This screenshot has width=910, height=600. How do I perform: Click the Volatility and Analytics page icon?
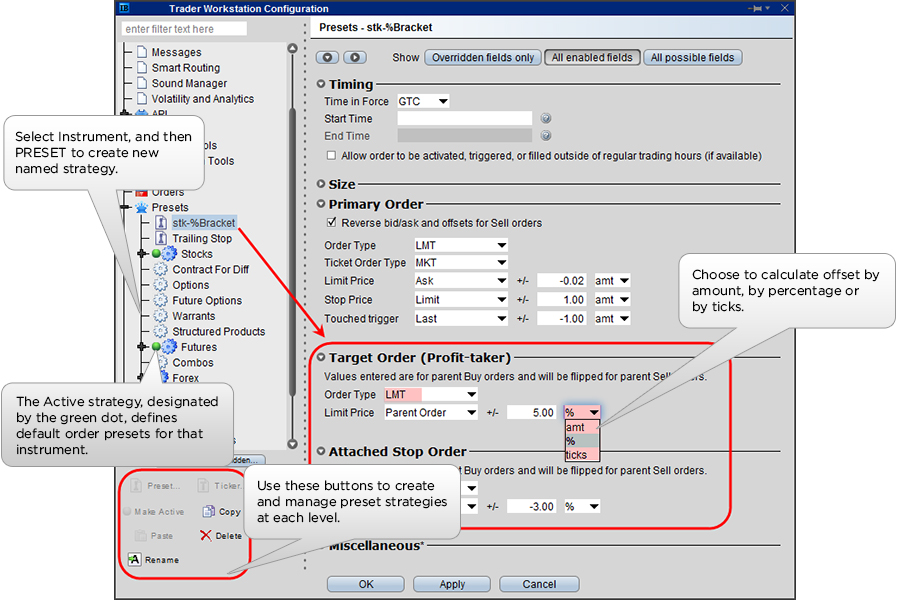(142, 99)
